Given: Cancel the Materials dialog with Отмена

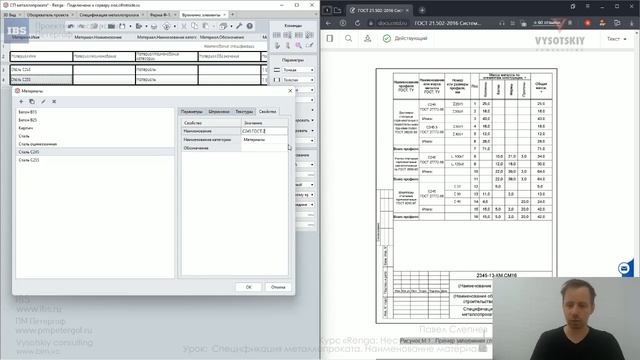Looking at the screenshot, I should [x=278, y=287].
